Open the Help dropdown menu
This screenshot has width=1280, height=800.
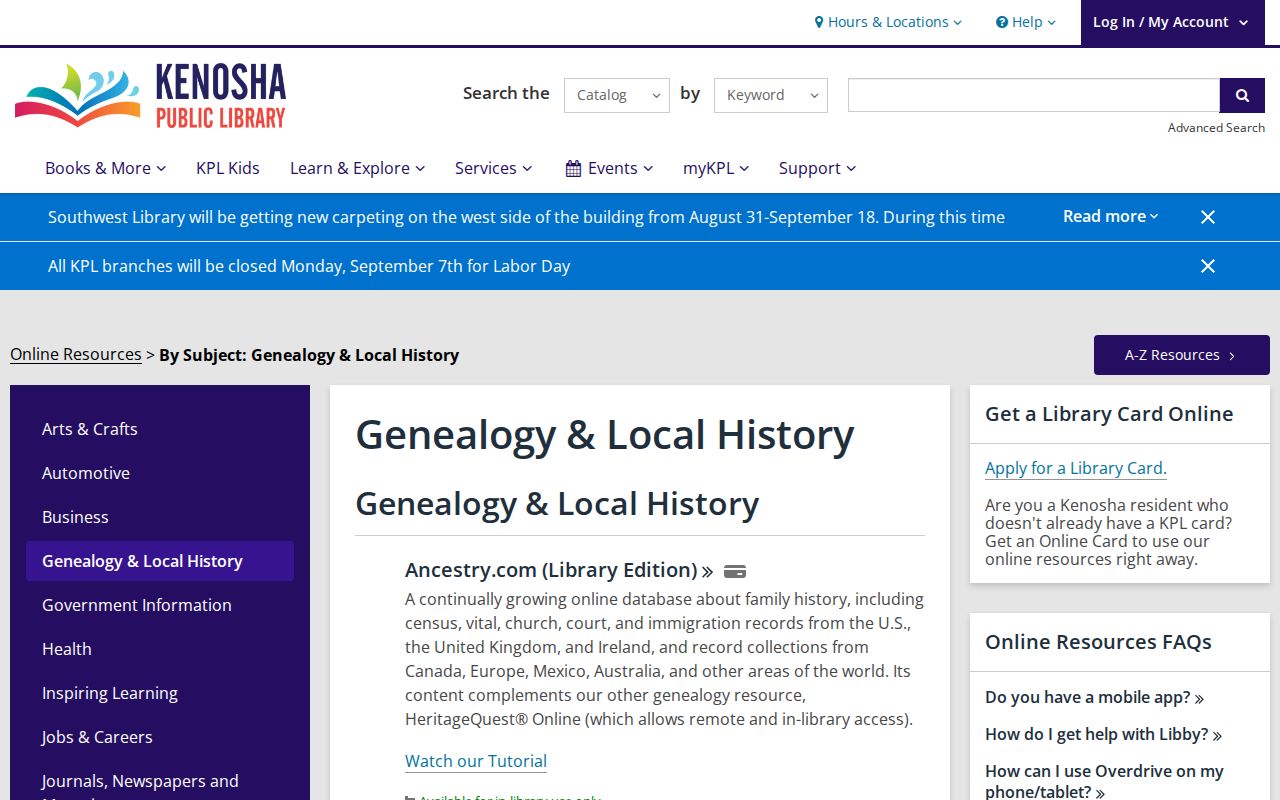coord(1026,22)
